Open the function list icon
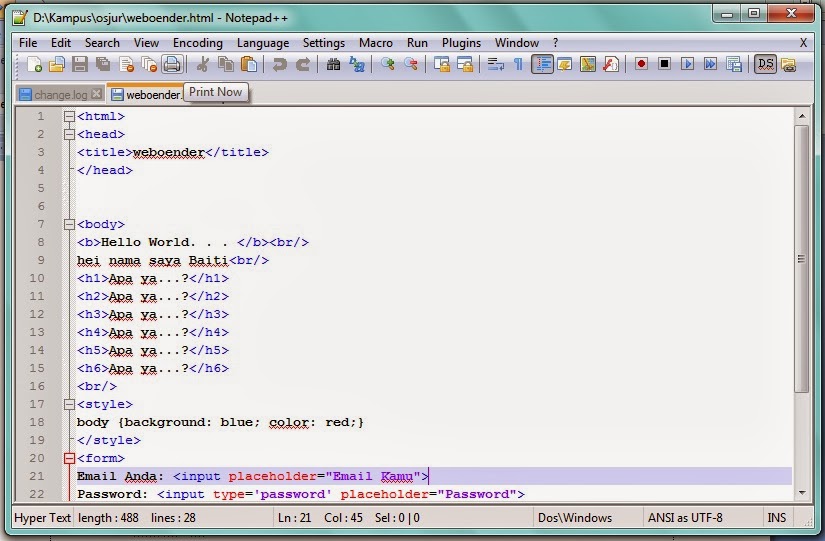The width and height of the screenshot is (825, 541). tap(611, 65)
